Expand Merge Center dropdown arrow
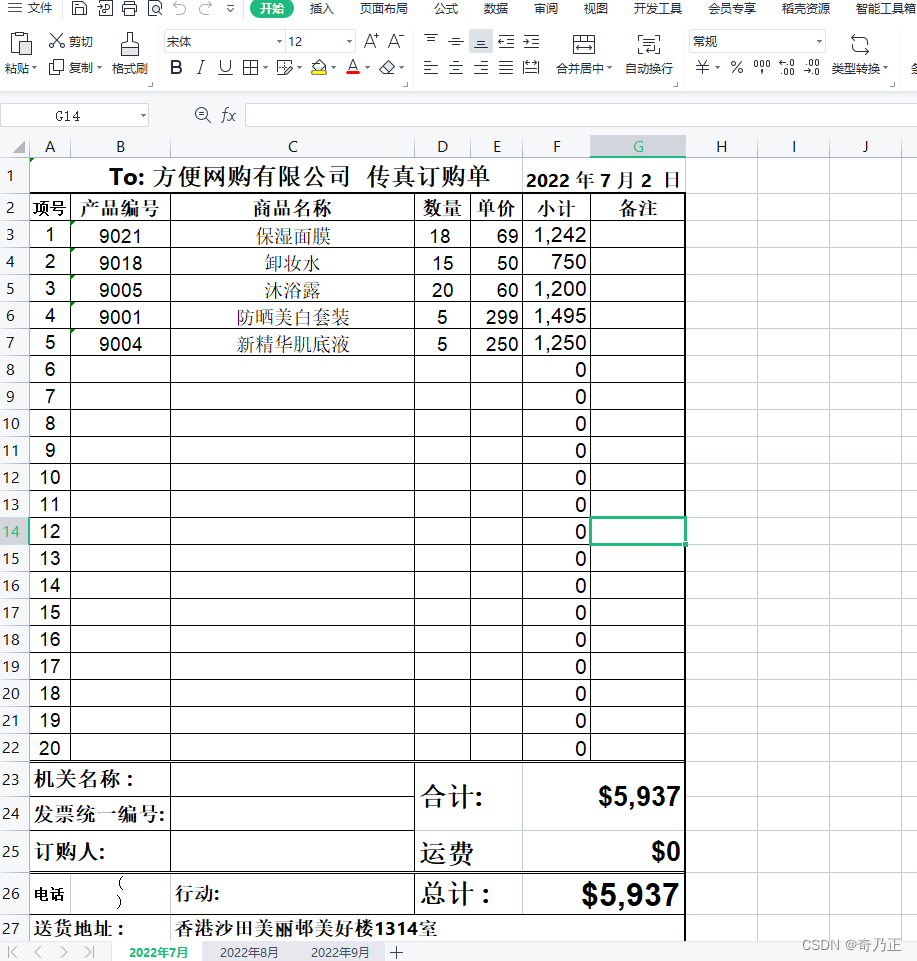 pos(609,68)
